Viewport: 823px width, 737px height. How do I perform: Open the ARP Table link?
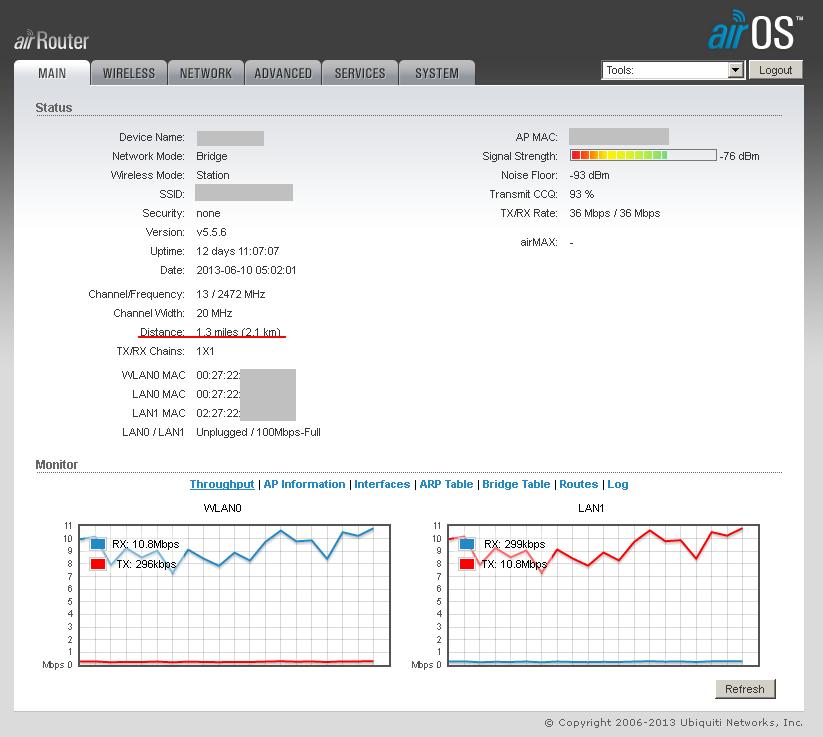point(446,484)
